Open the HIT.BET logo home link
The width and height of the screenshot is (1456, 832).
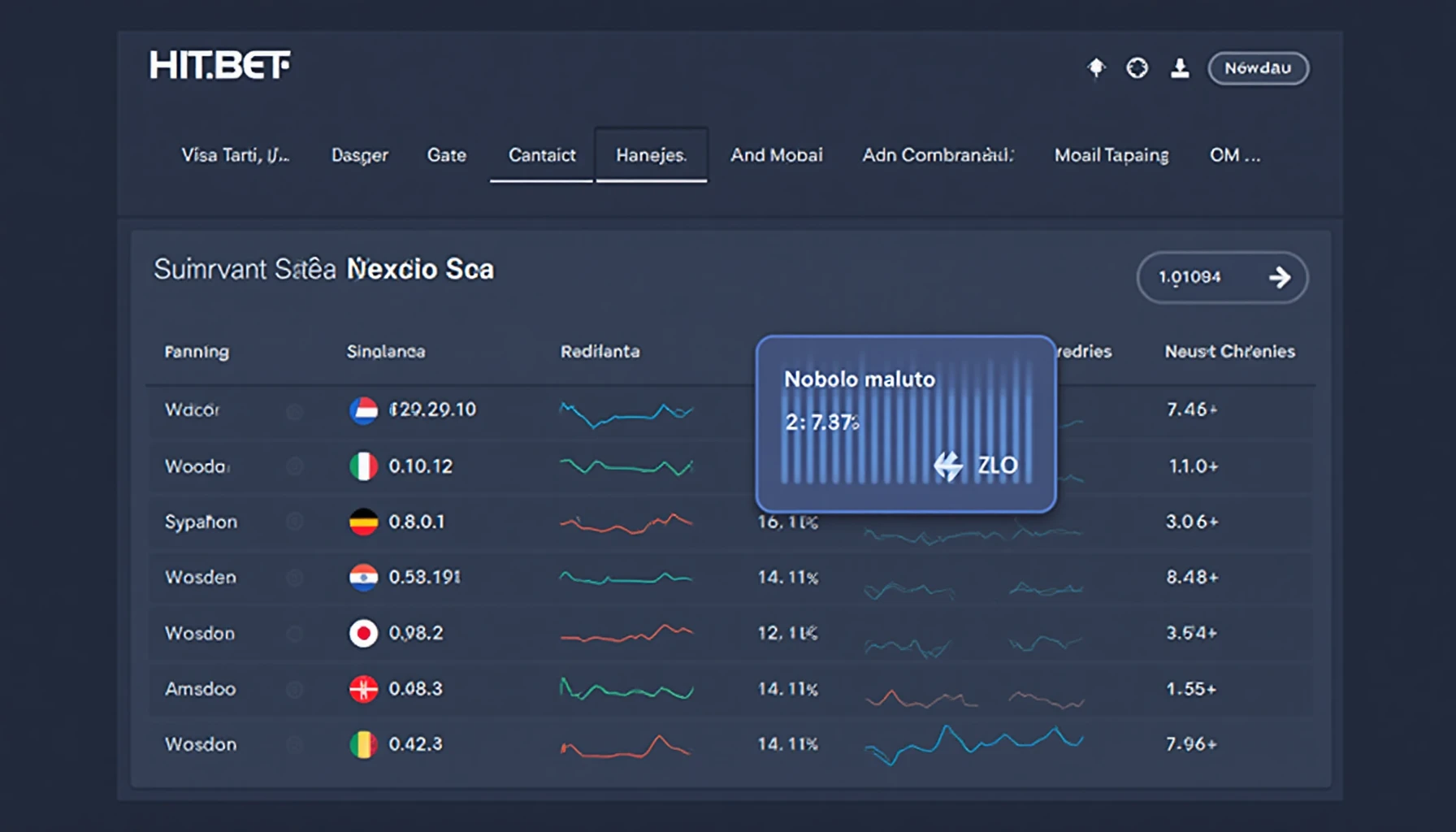(219, 65)
